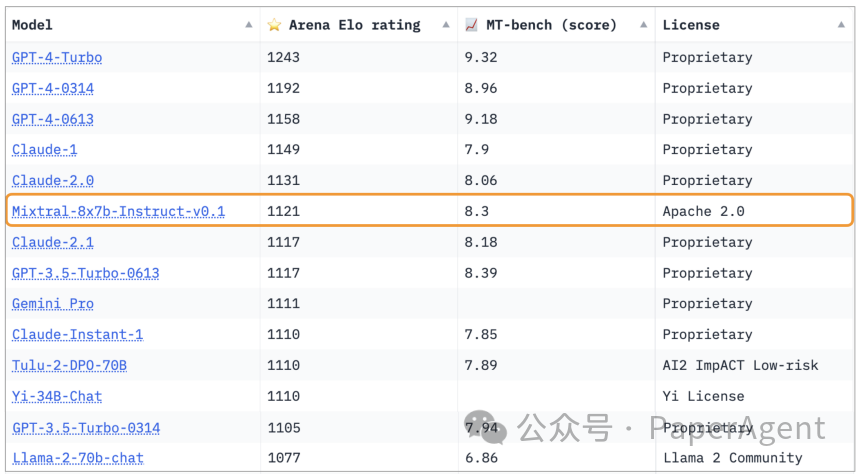The image size is (862, 474).
Task: Select the MT-bench score 8.39
Action: click(481, 273)
